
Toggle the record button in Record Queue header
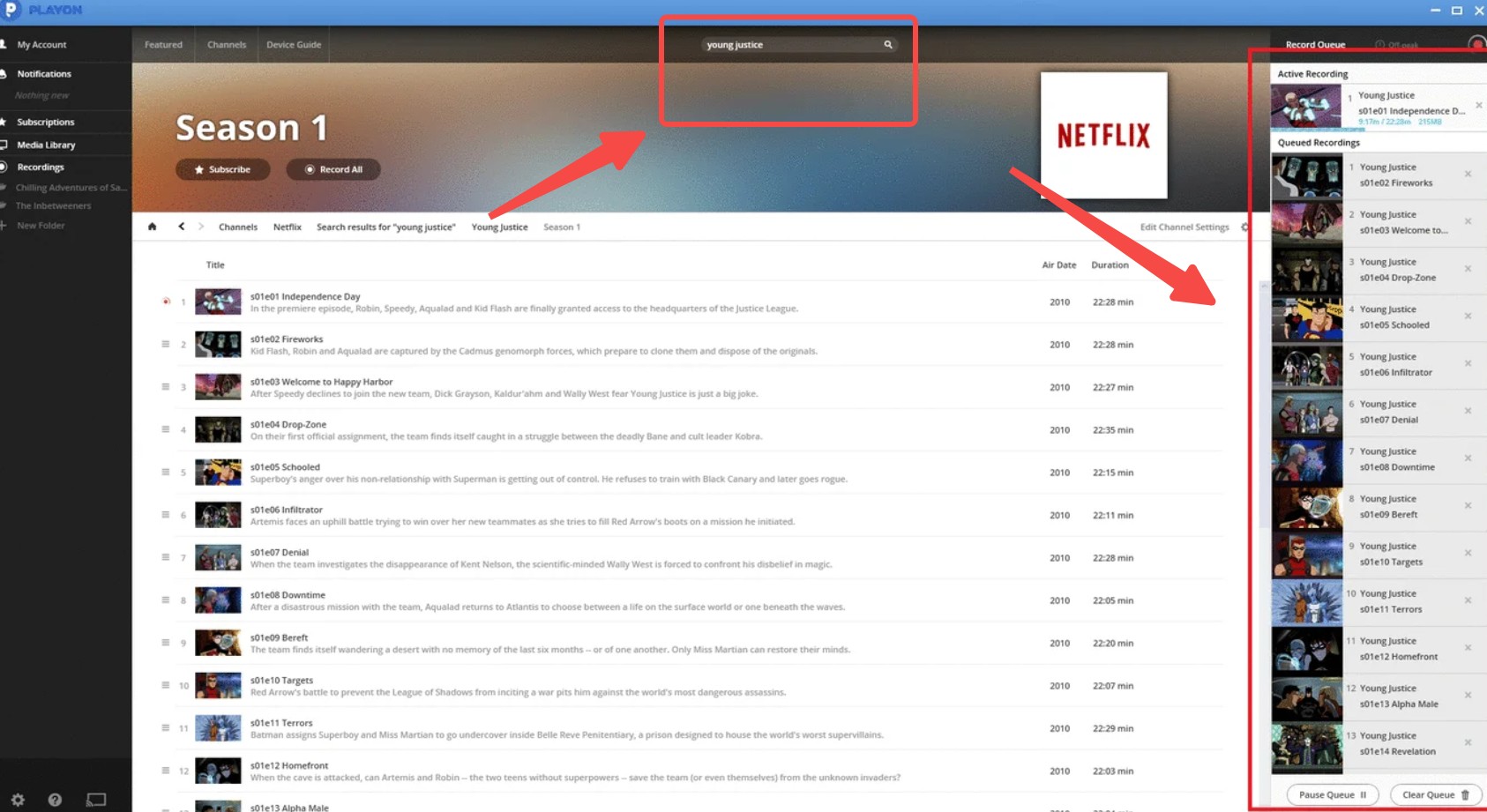click(x=1476, y=44)
